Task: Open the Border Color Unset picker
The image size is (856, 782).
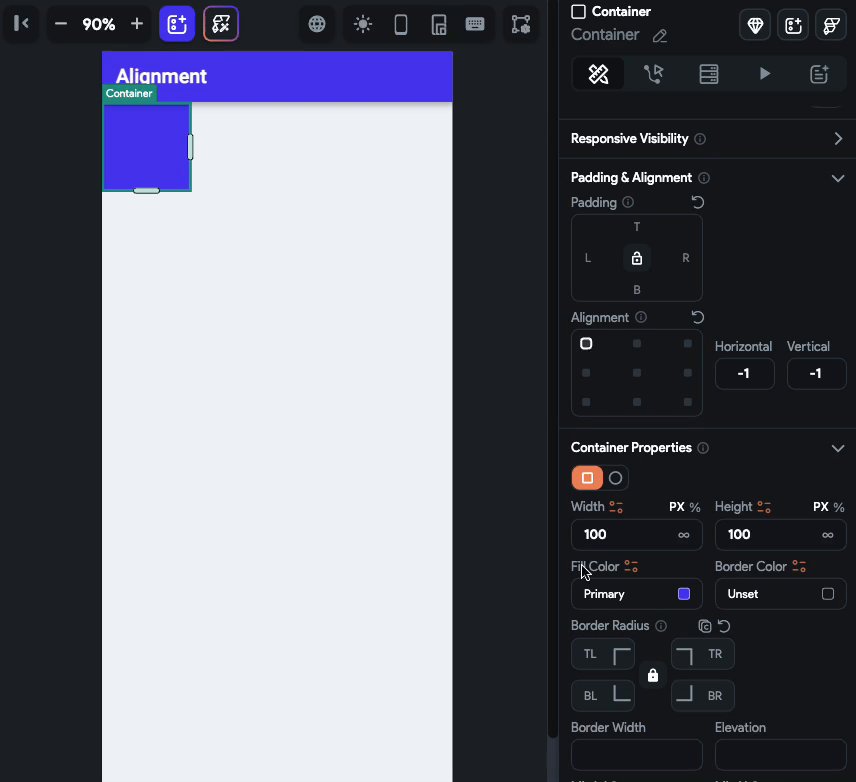Action: pos(781,594)
